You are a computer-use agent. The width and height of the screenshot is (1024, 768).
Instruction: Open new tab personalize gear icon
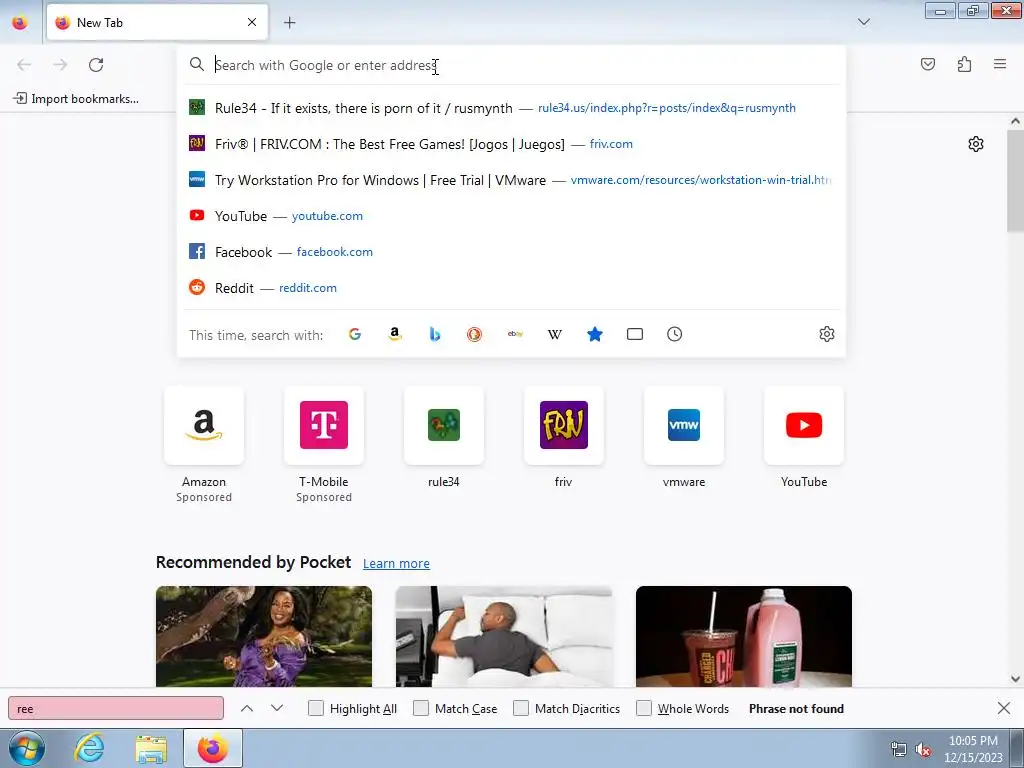tap(976, 144)
